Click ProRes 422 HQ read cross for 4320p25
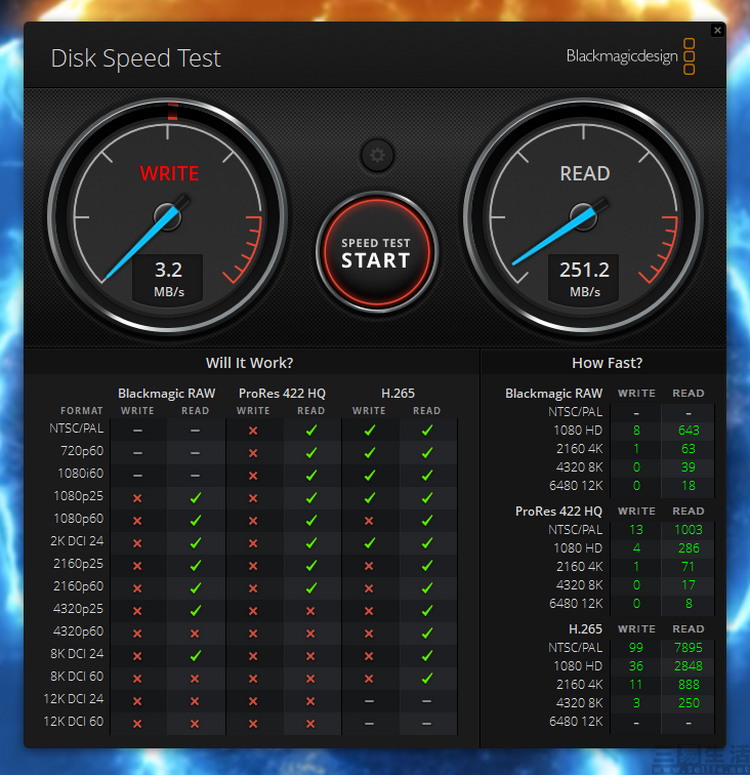The image size is (750, 775). pyautogui.click(x=310, y=611)
